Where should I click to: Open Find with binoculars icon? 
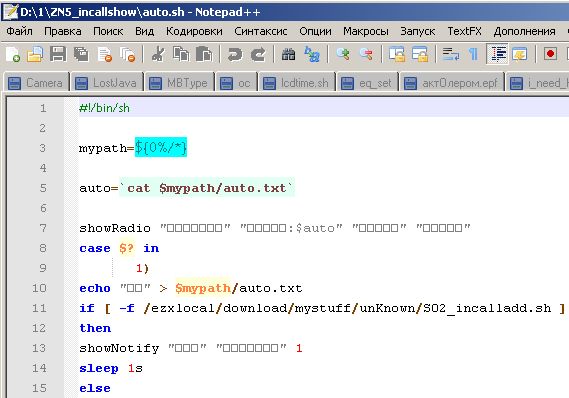(288, 54)
